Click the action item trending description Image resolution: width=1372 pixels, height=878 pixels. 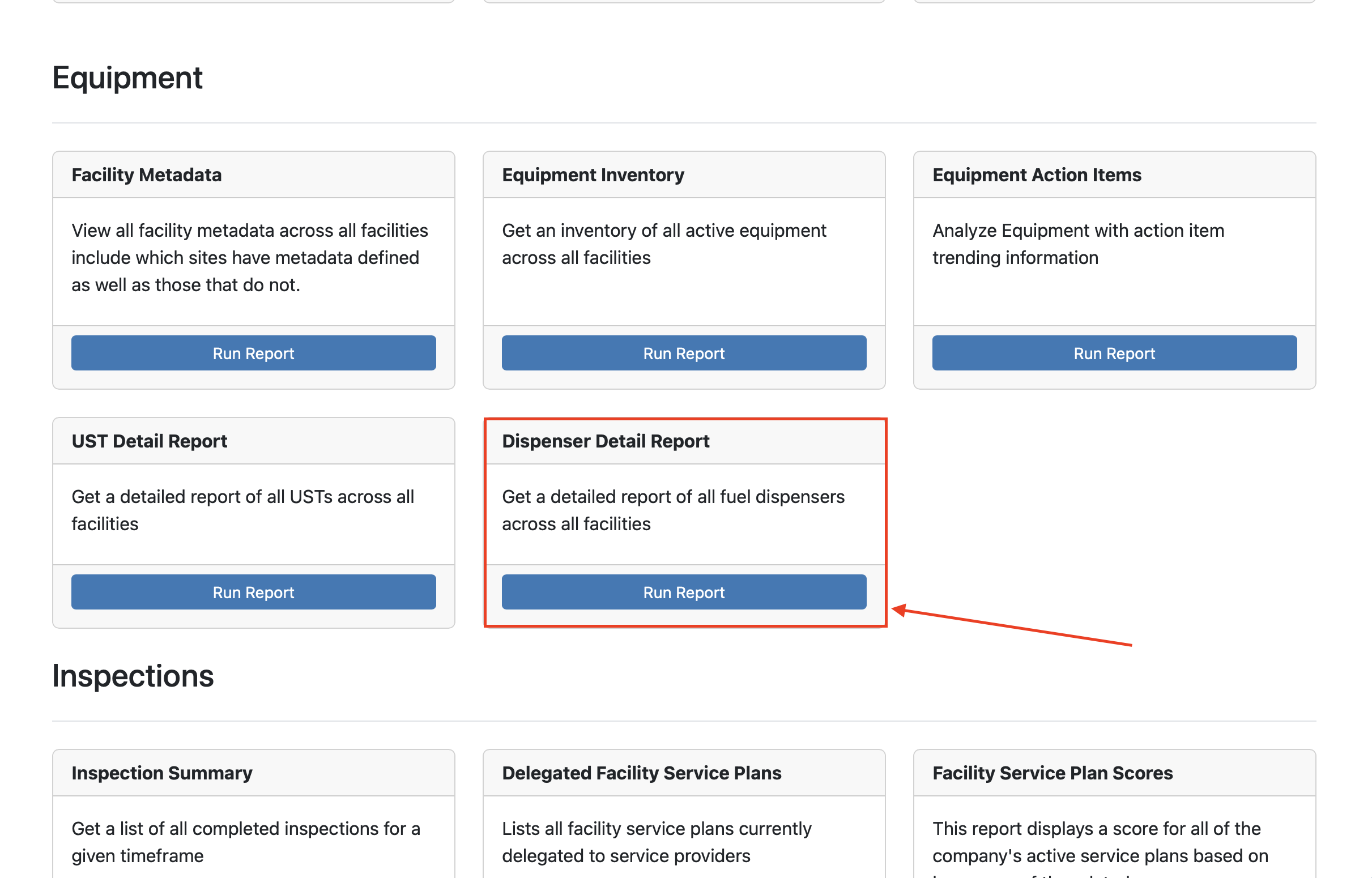click(x=1077, y=244)
